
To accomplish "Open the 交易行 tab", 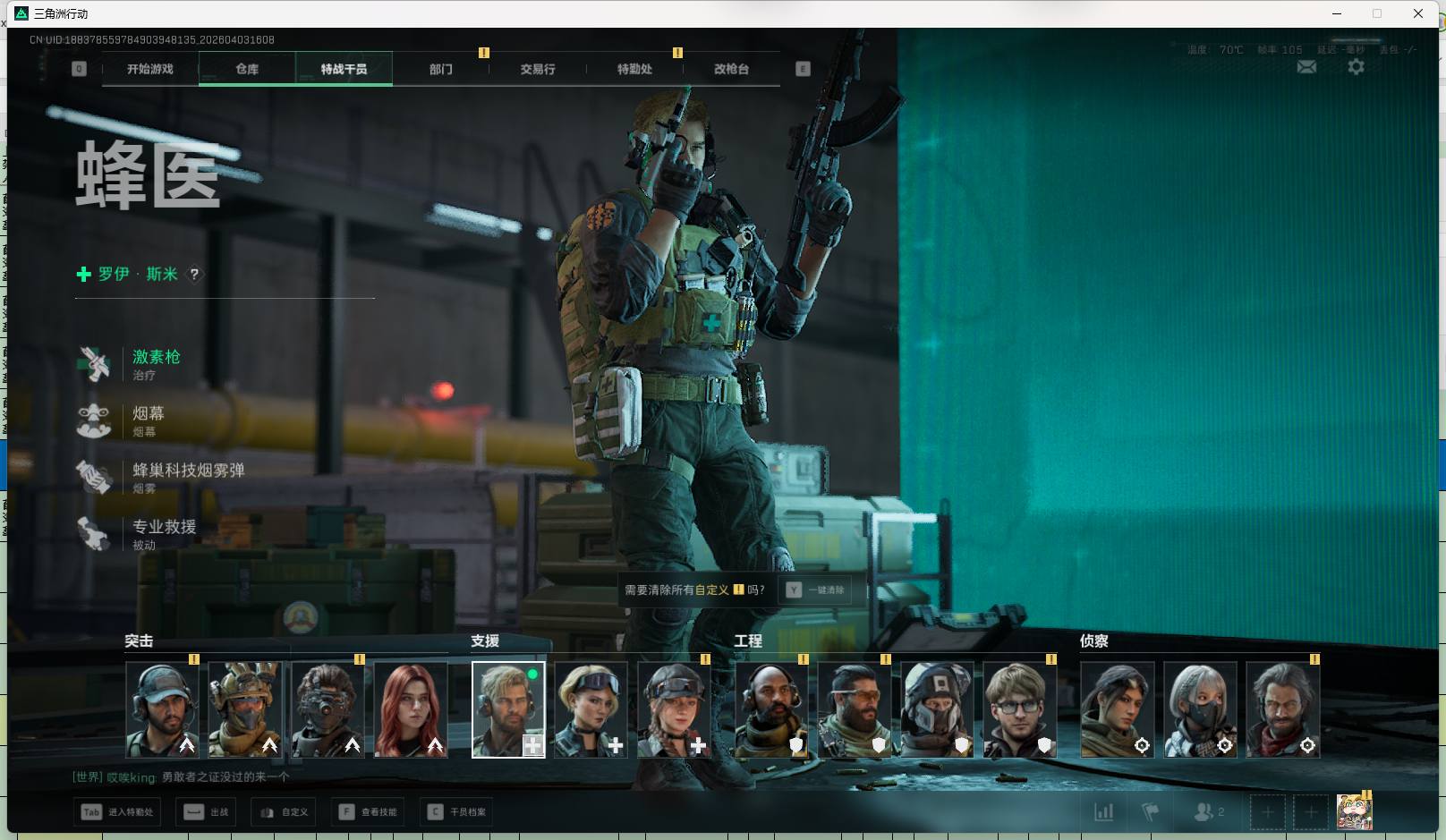I will (x=538, y=69).
